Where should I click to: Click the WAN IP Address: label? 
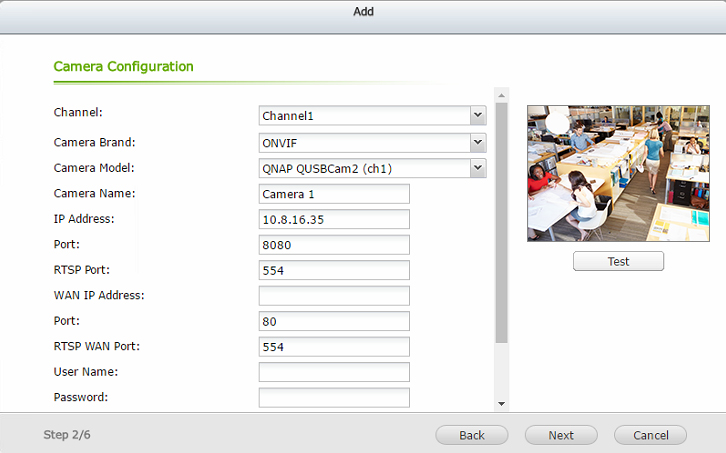(99, 295)
